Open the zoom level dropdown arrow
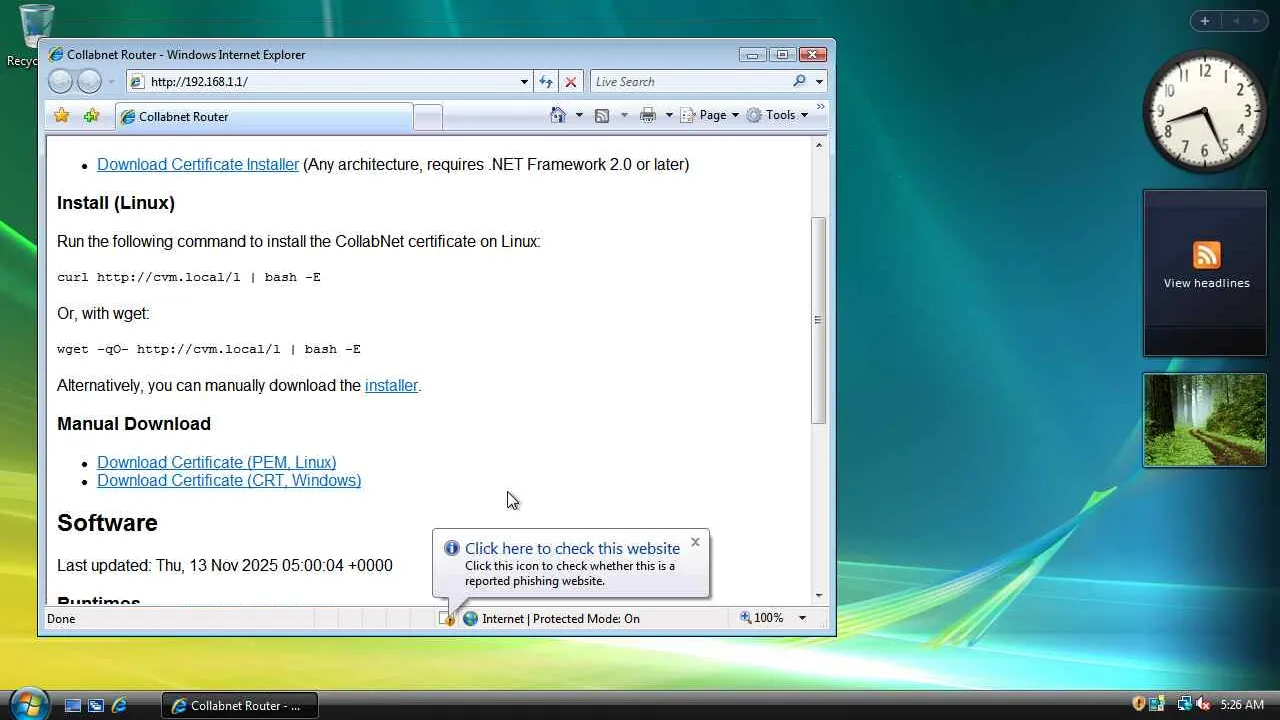Screen dimensions: 1280x720 (x=802, y=618)
